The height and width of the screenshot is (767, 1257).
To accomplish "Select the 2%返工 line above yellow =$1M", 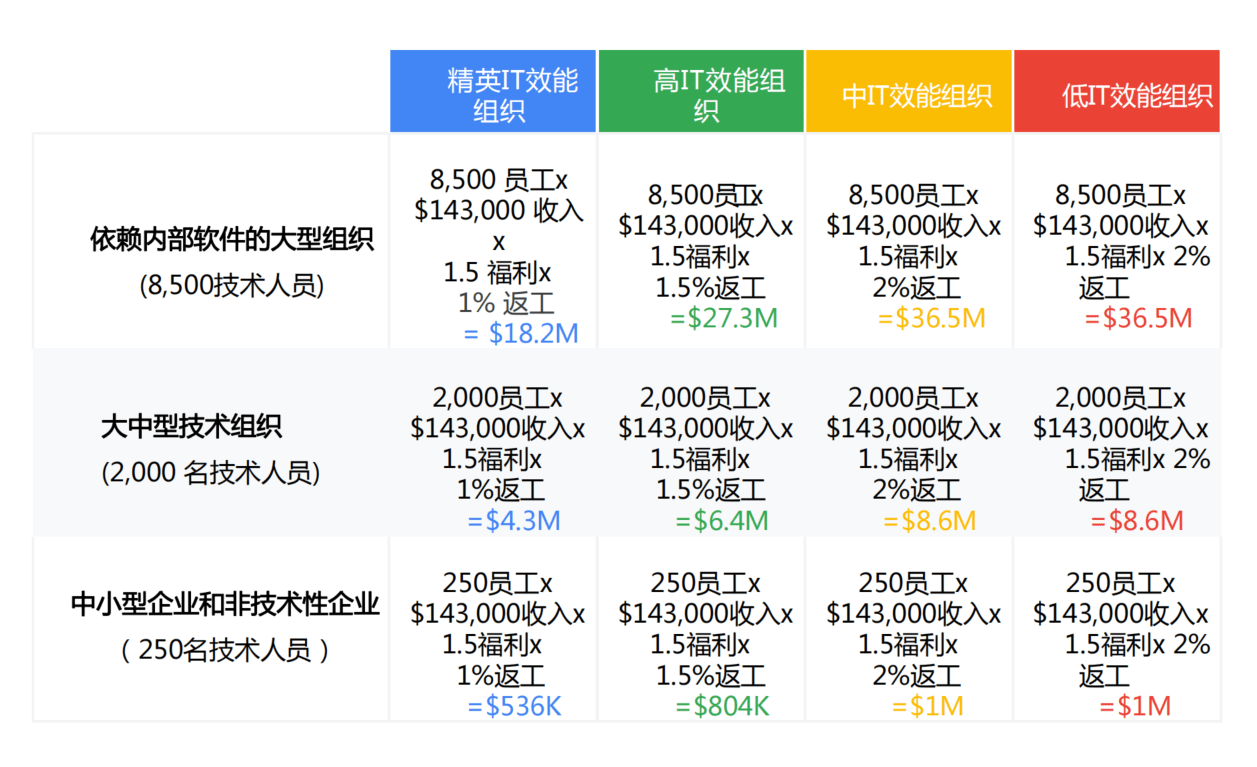I will tap(917, 676).
